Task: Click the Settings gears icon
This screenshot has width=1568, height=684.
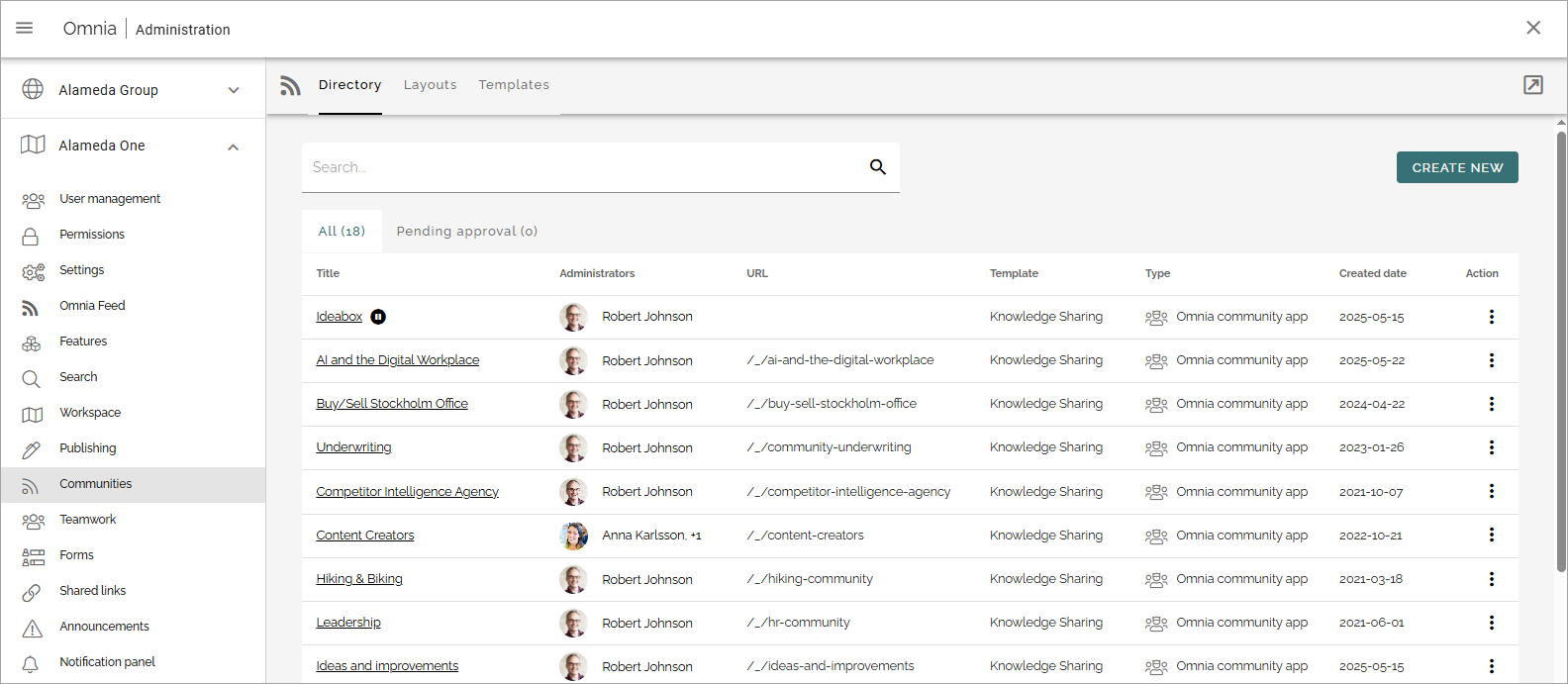Action: click(x=33, y=271)
